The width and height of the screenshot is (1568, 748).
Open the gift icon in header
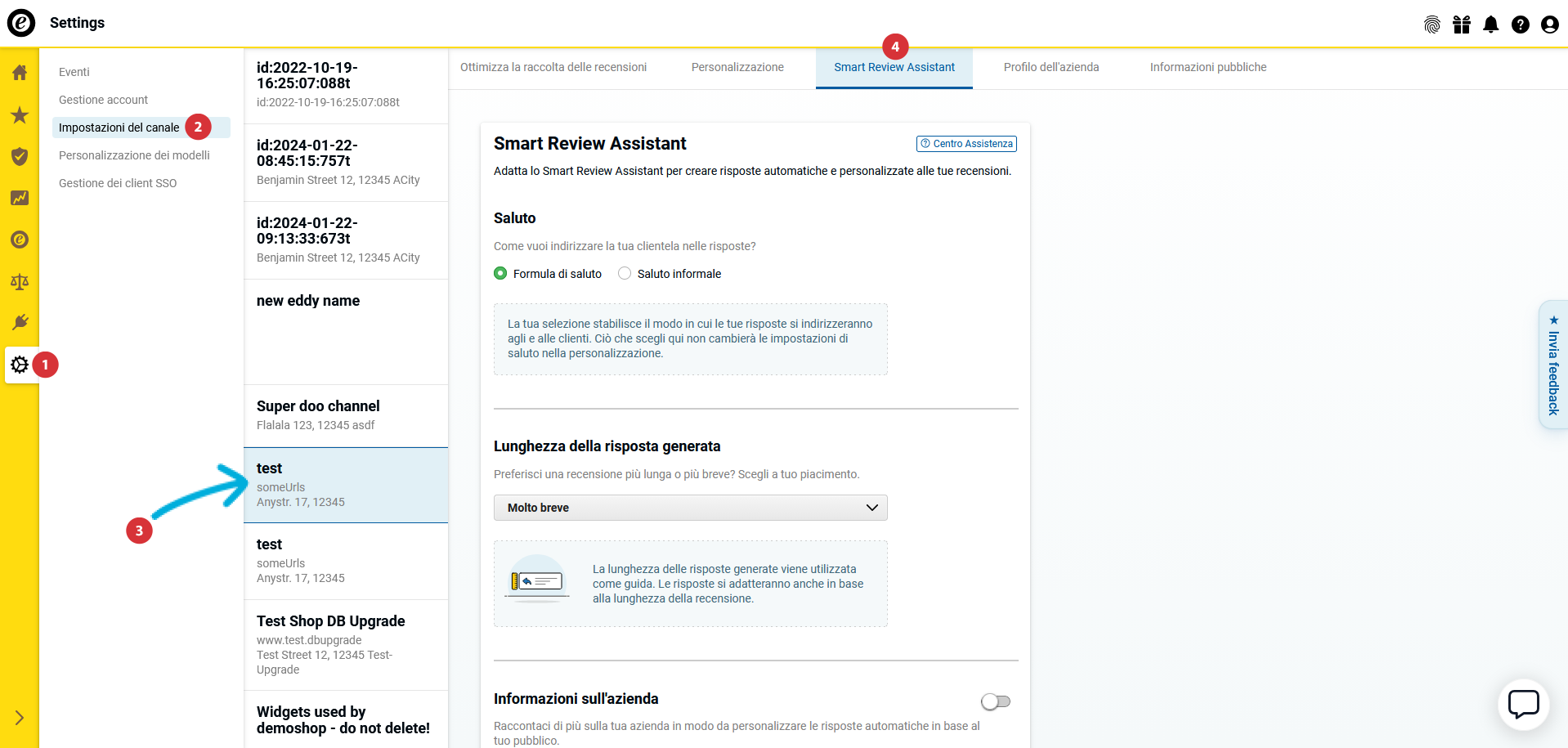(1461, 25)
